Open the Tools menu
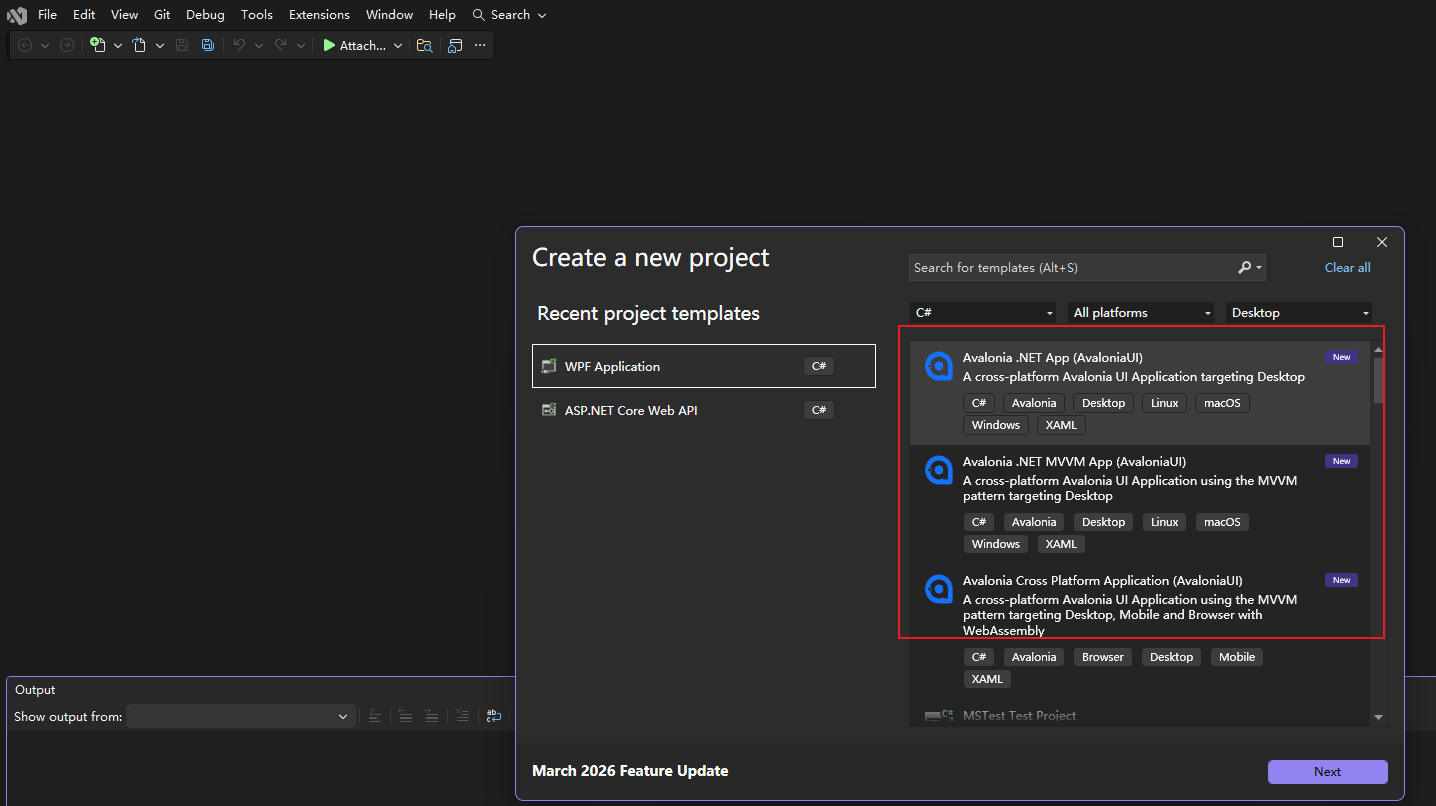 [257, 15]
